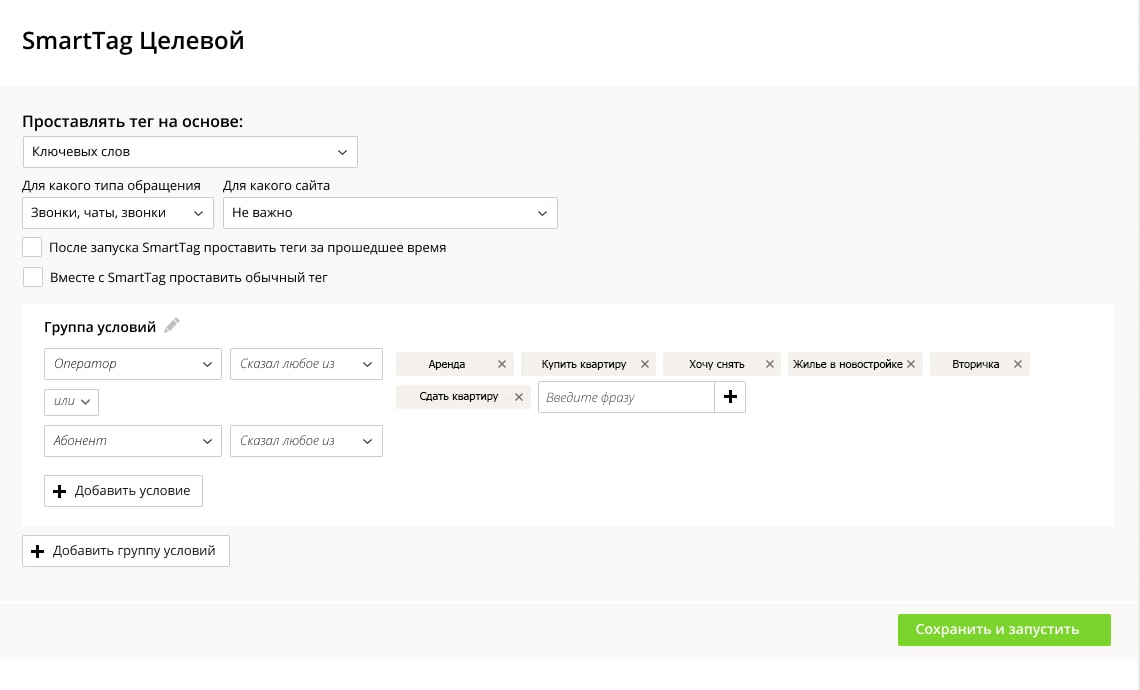Screen dimensions: 1140x690
Task: Click Добавить группу условий button
Action: coord(126,551)
